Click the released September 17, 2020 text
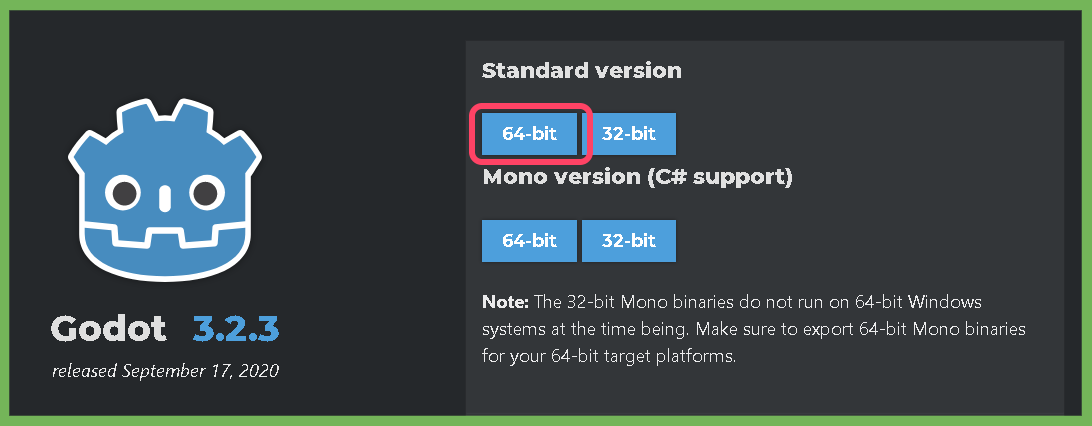The width and height of the screenshot is (1092, 426). [x=165, y=371]
